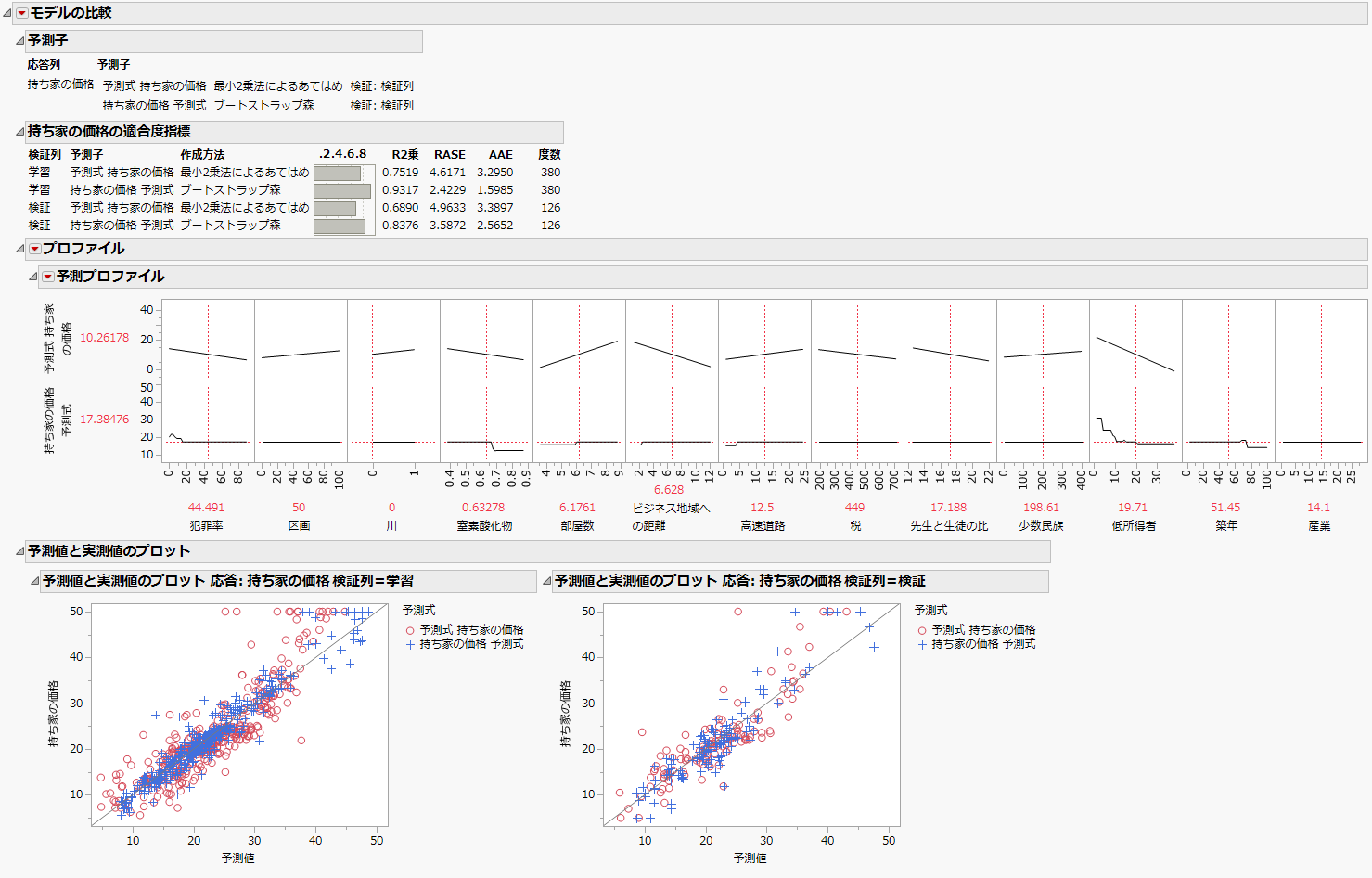Collapse the 検証列=学習 plot panel
This screenshot has height=878, width=1372.
[x=34, y=581]
